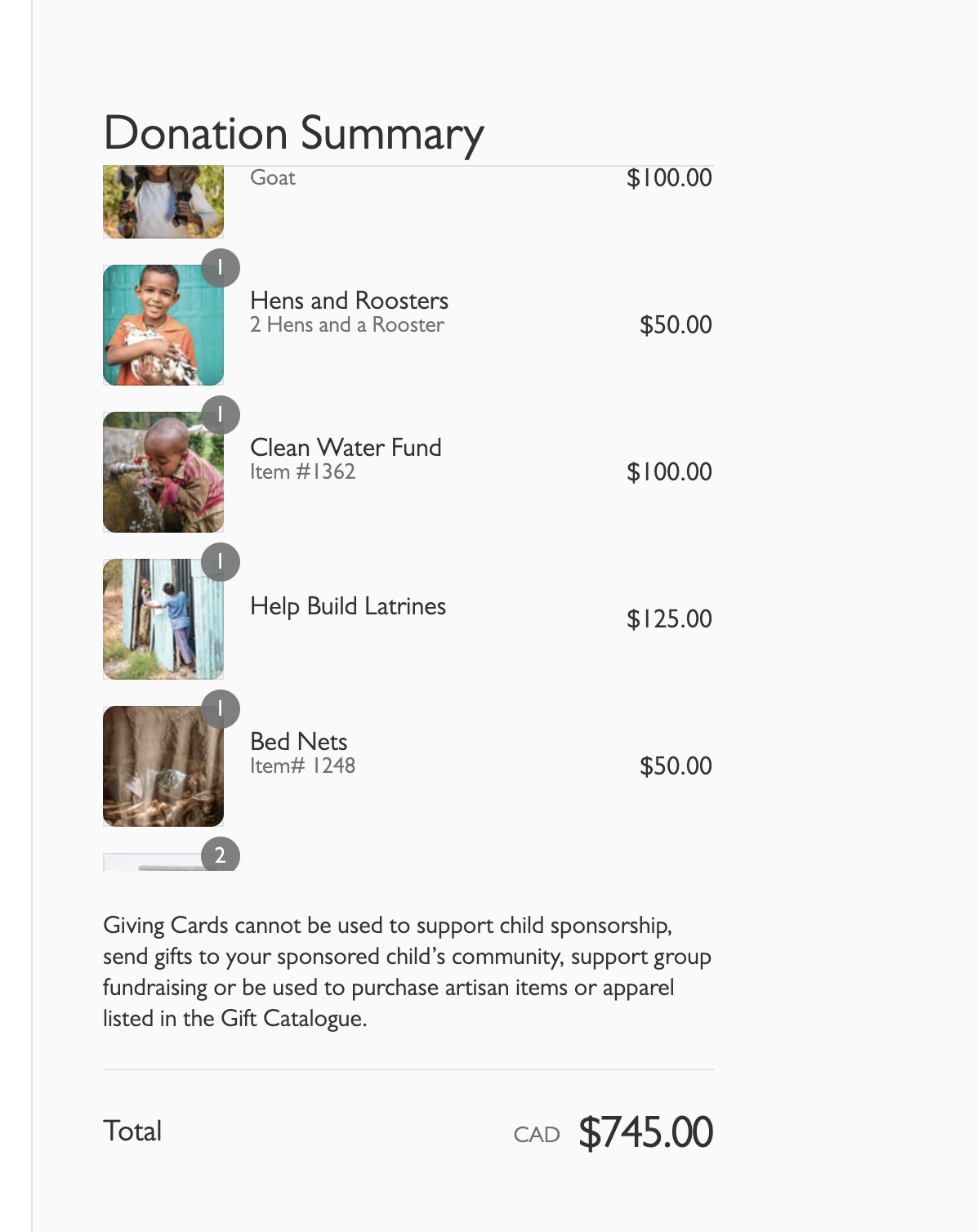977x1232 pixels.
Task: Click the Giving Cards notice paragraph
Action: (407, 971)
